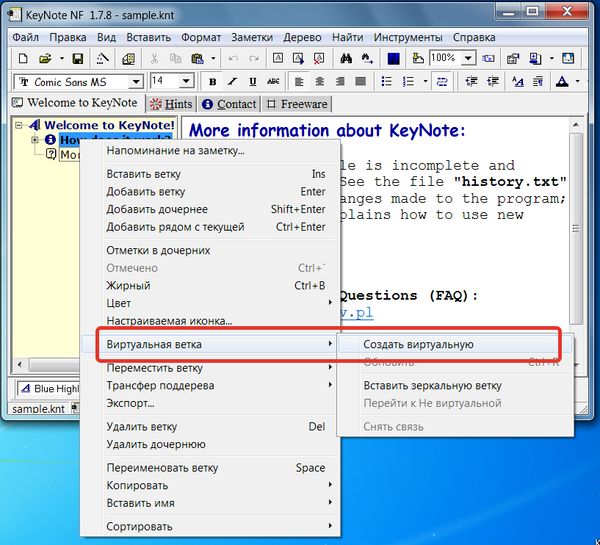Select Welcome to KeyNote! root tree node
600x545 pixels.
click(110, 126)
